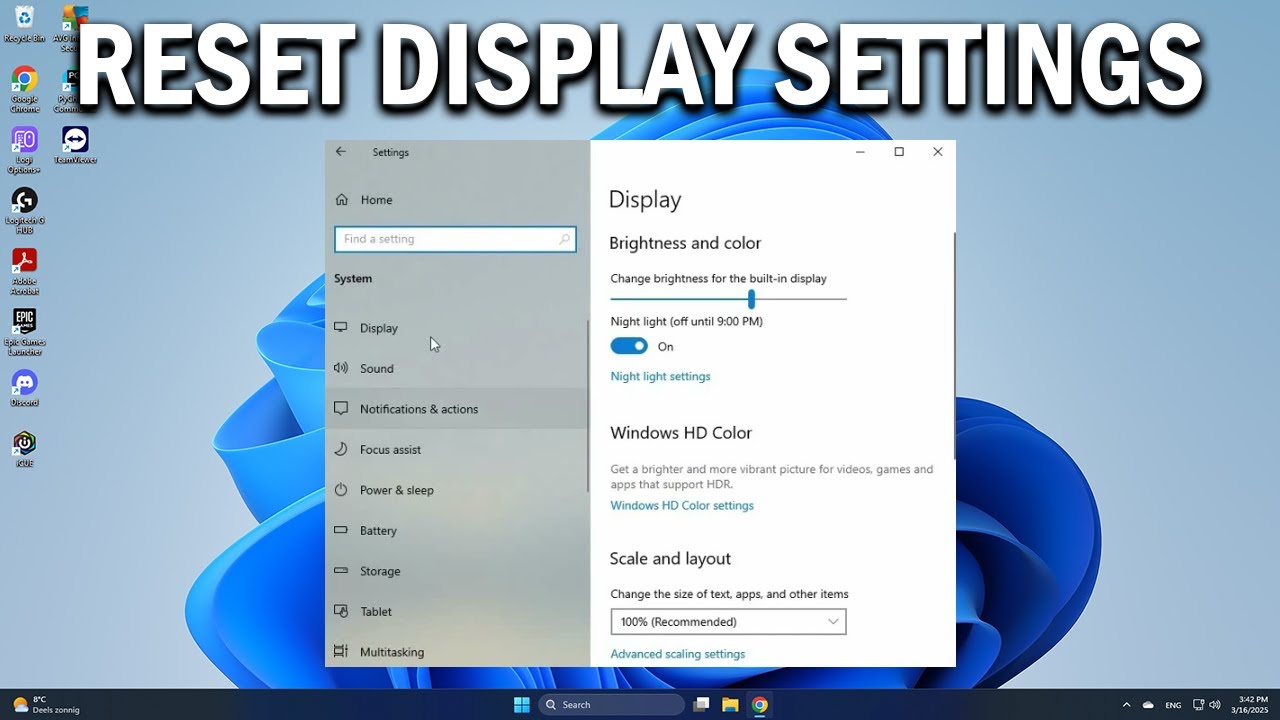Minimize the Settings window
Screen dimensions: 1280x720
click(x=860, y=152)
